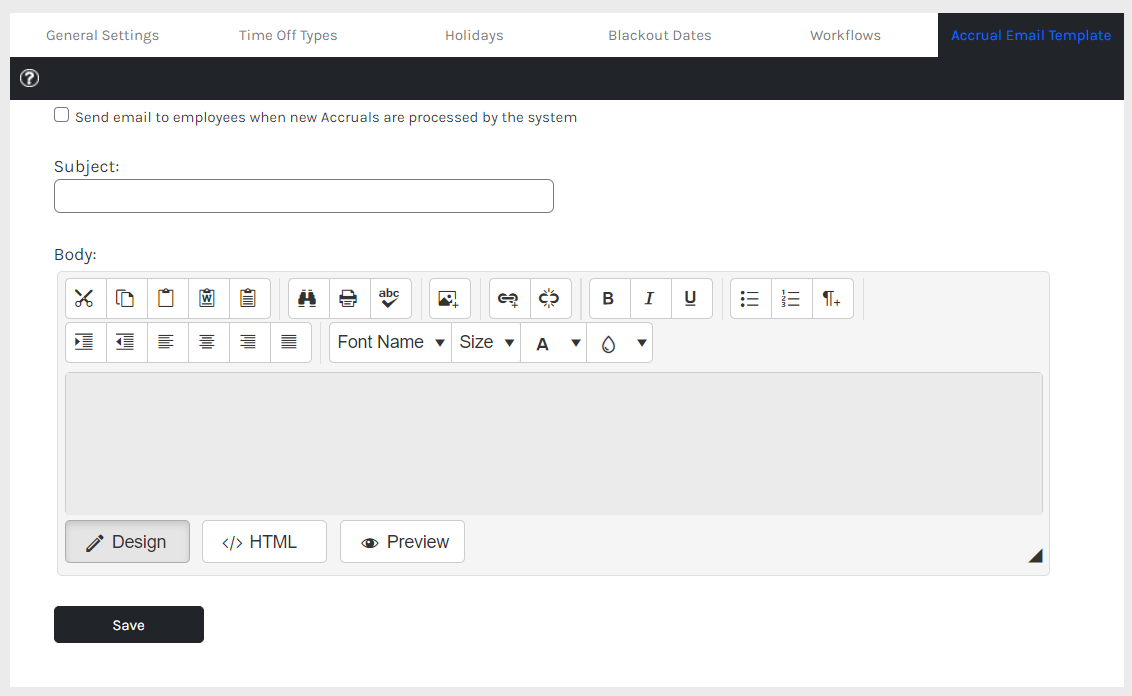This screenshot has height=696, width=1132.
Task: Toggle underline formatting
Action: click(x=691, y=298)
